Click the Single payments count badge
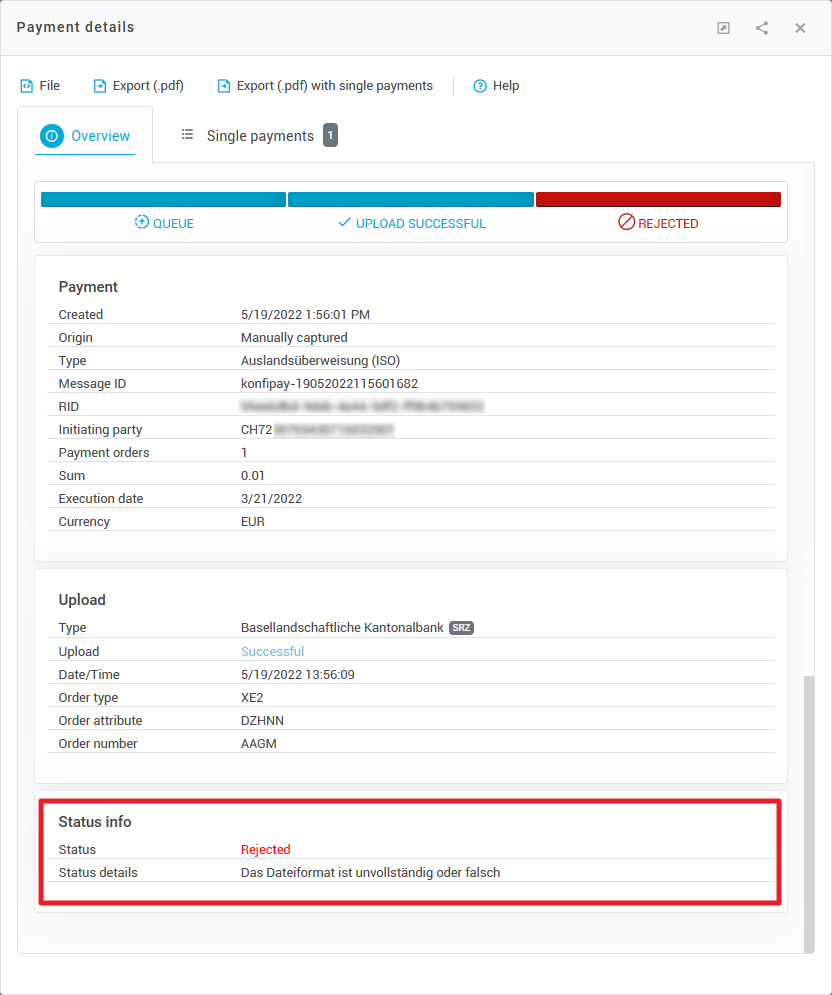The image size is (832, 995). tap(330, 135)
